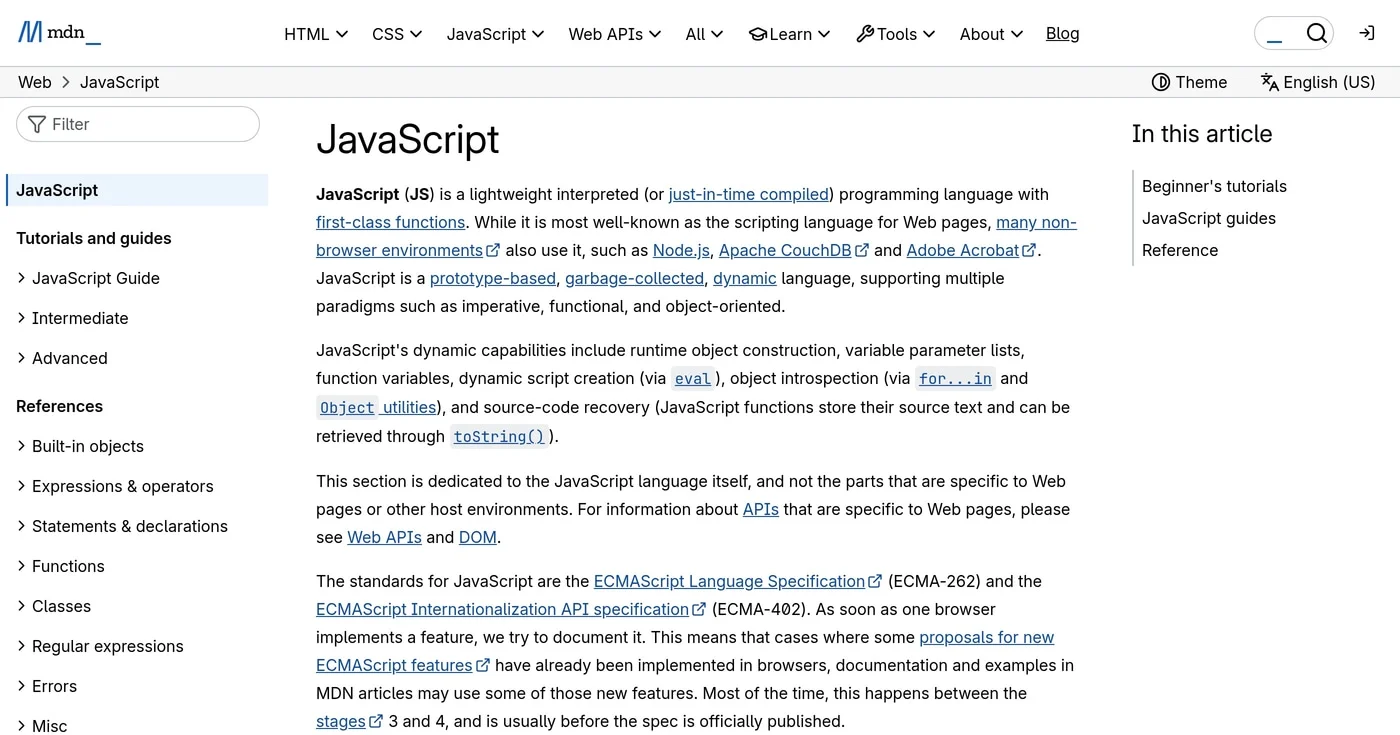The height and width of the screenshot is (735, 1400).
Task: Open the Adobe Acrobat external link
Action: click(971, 250)
